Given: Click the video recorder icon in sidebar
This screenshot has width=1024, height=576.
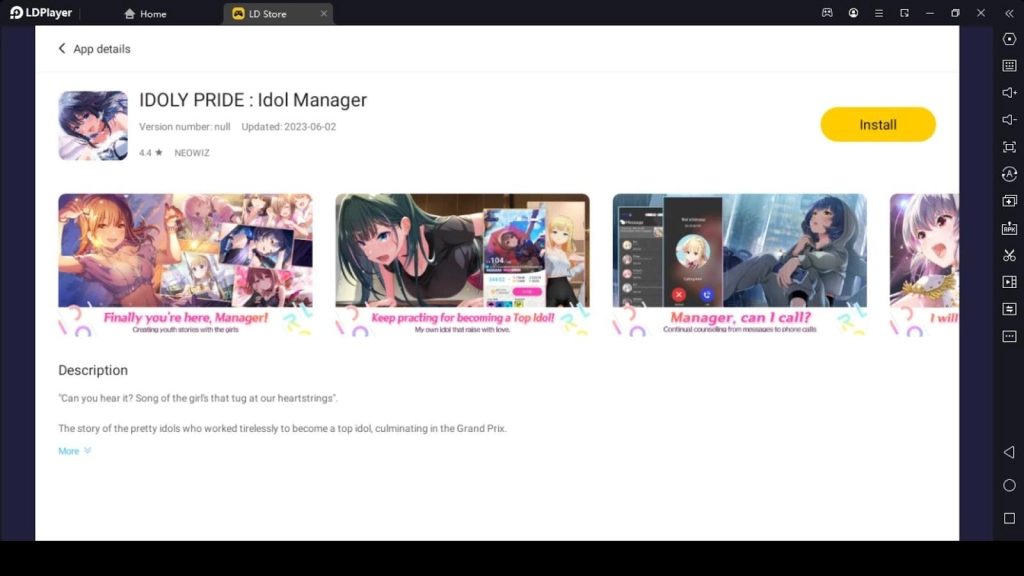Looking at the screenshot, I should pyautogui.click(x=1009, y=282).
